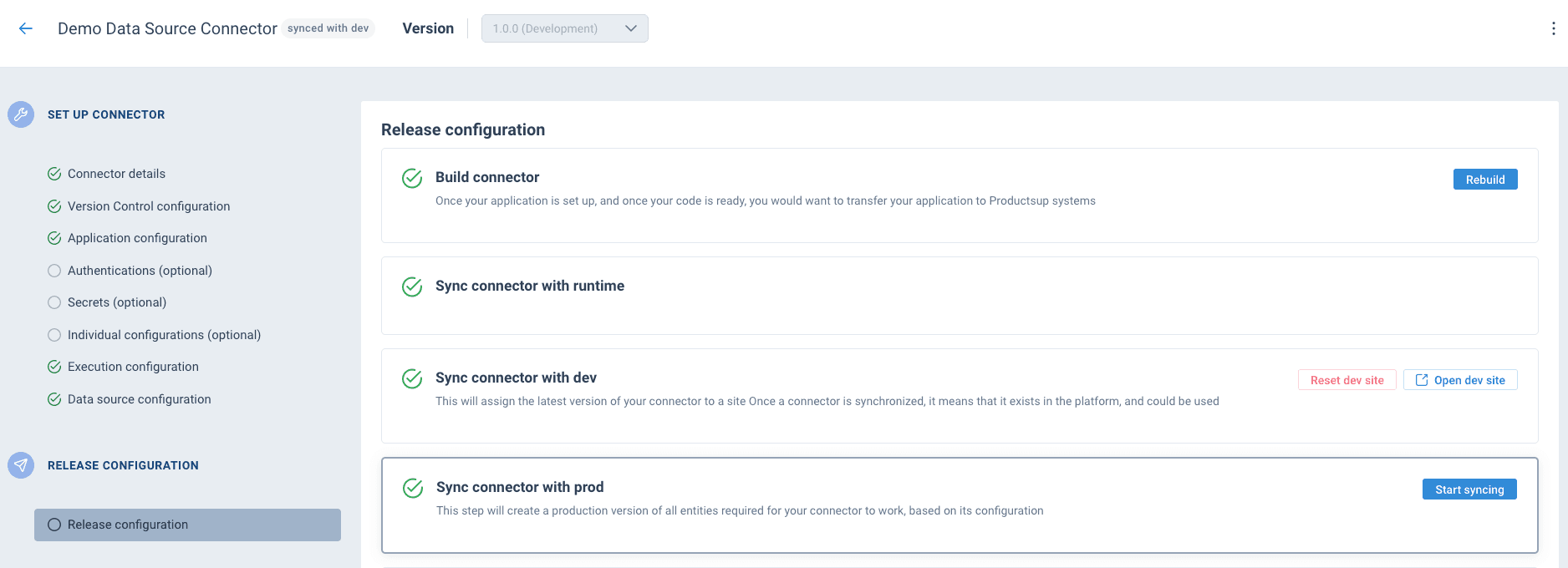
Task: Click the Sync connector with dev checkmark
Action: click(x=412, y=378)
